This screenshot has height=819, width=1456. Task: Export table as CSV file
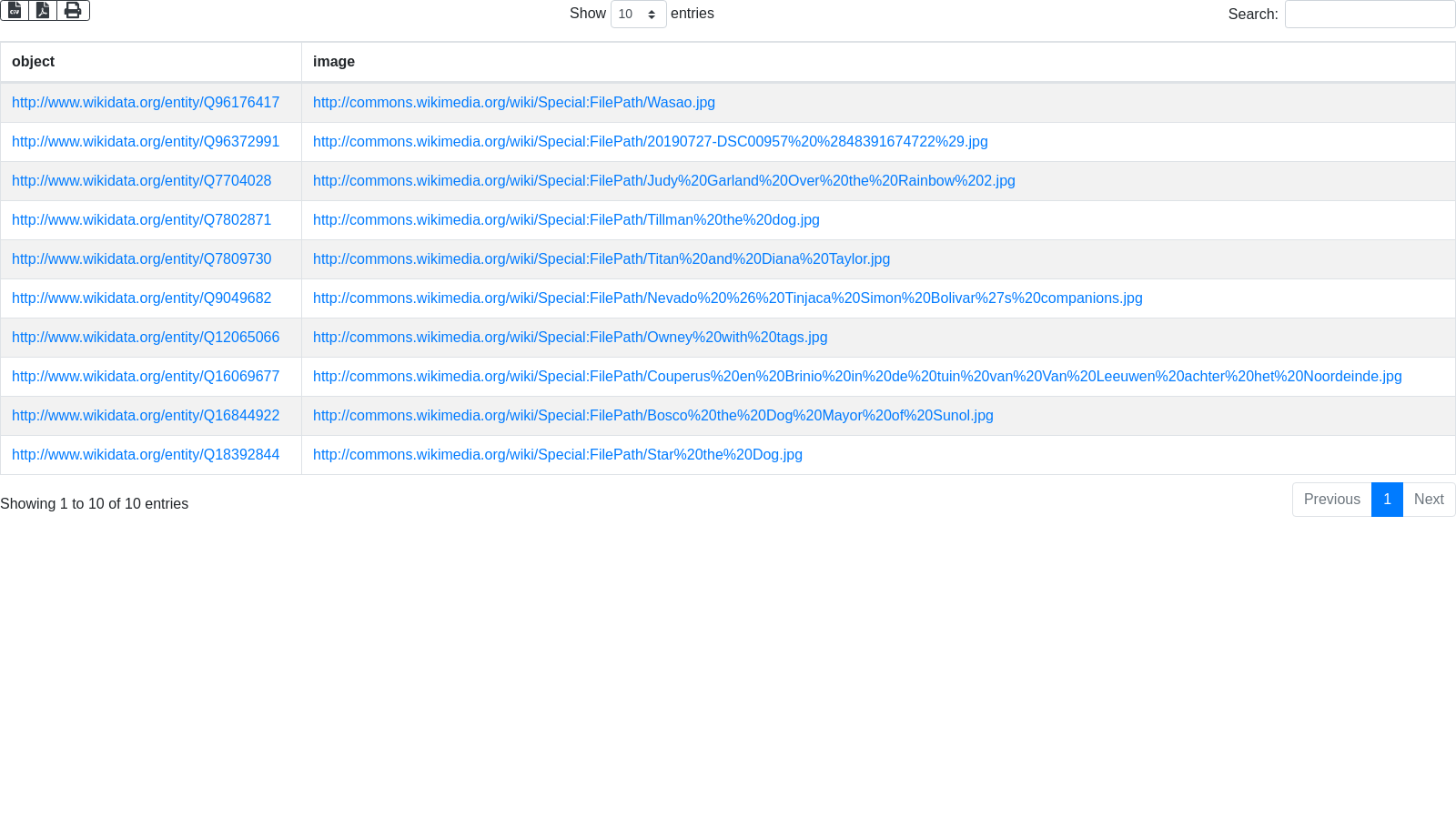click(15, 10)
